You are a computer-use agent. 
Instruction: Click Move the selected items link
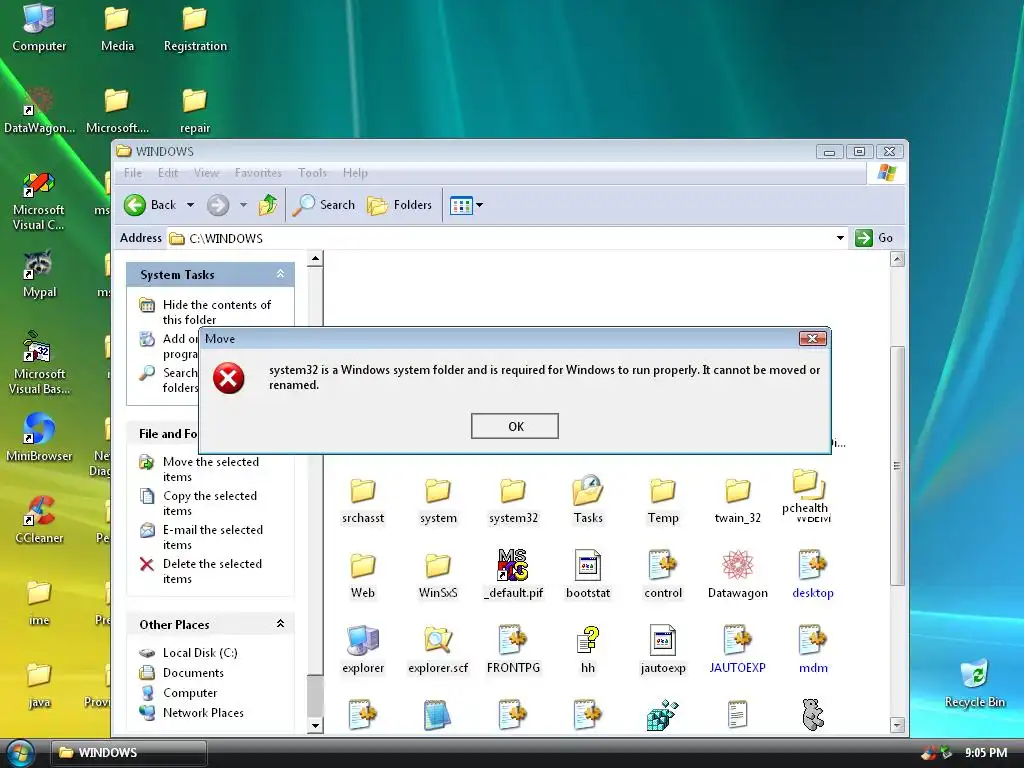tap(210, 469)
